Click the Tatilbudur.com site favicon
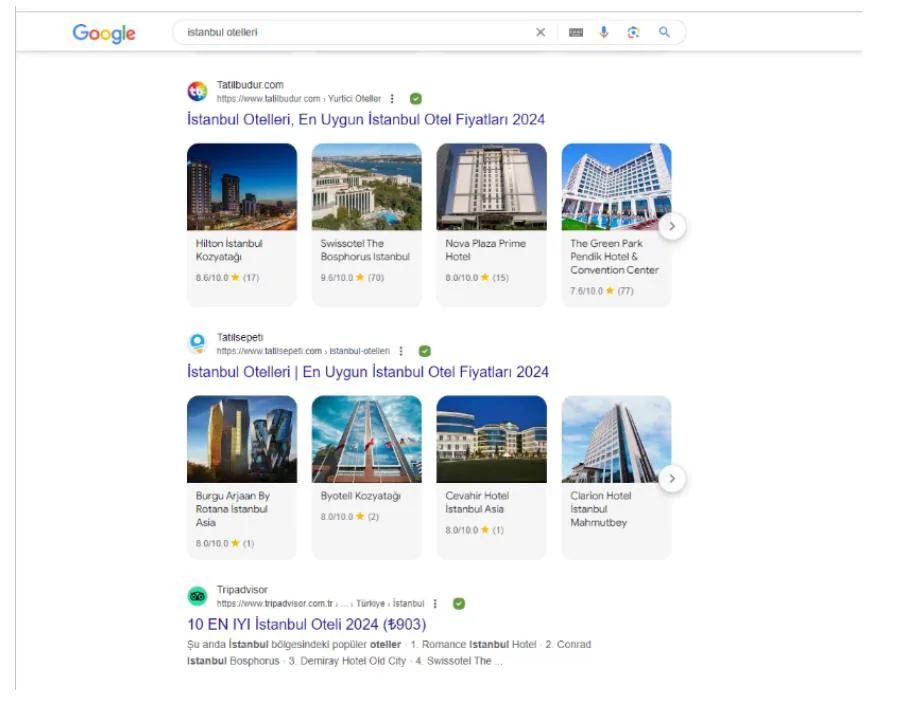This screenshot has height=709, width=899. [197, 91]
